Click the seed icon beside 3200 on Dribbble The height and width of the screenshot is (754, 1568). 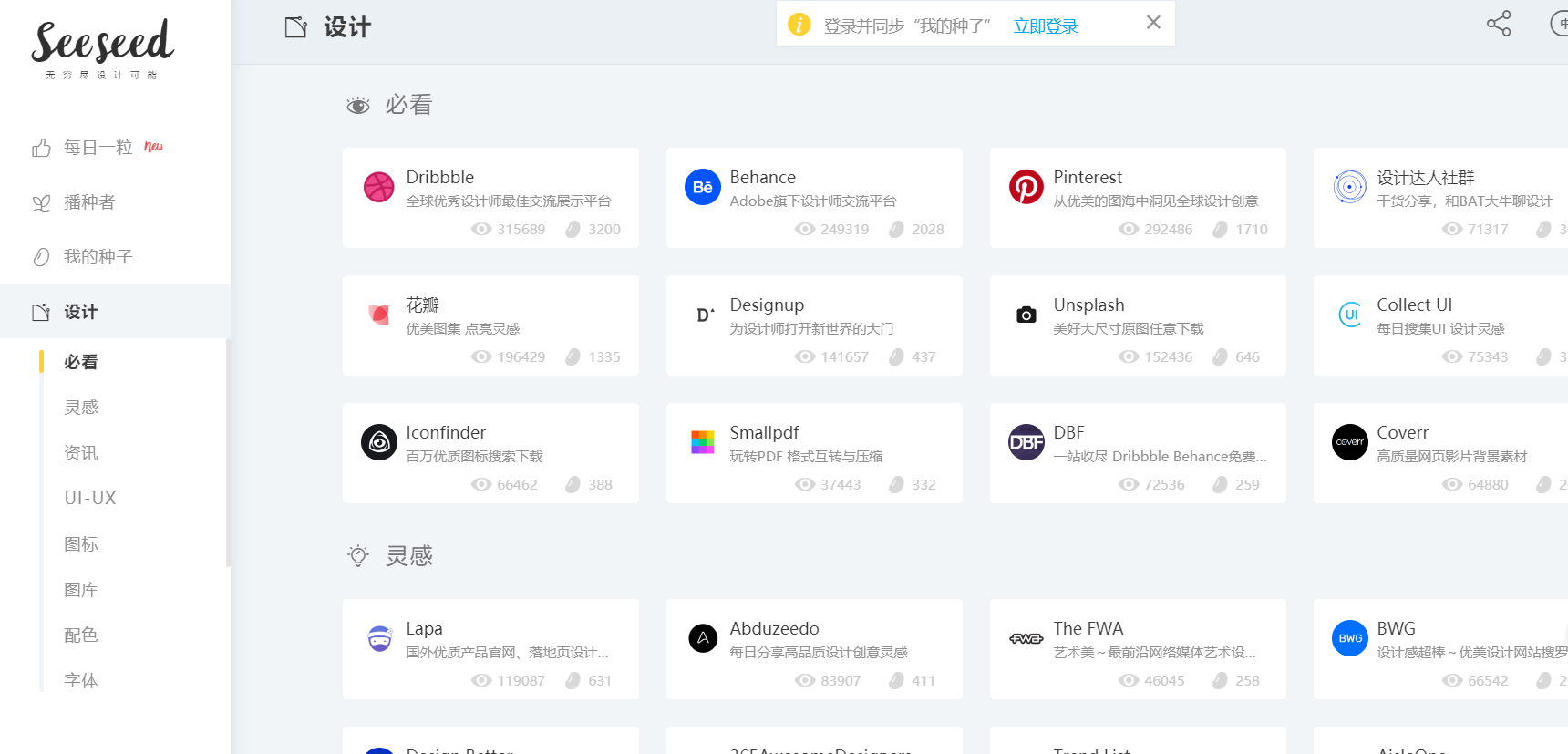coord(573,229)
